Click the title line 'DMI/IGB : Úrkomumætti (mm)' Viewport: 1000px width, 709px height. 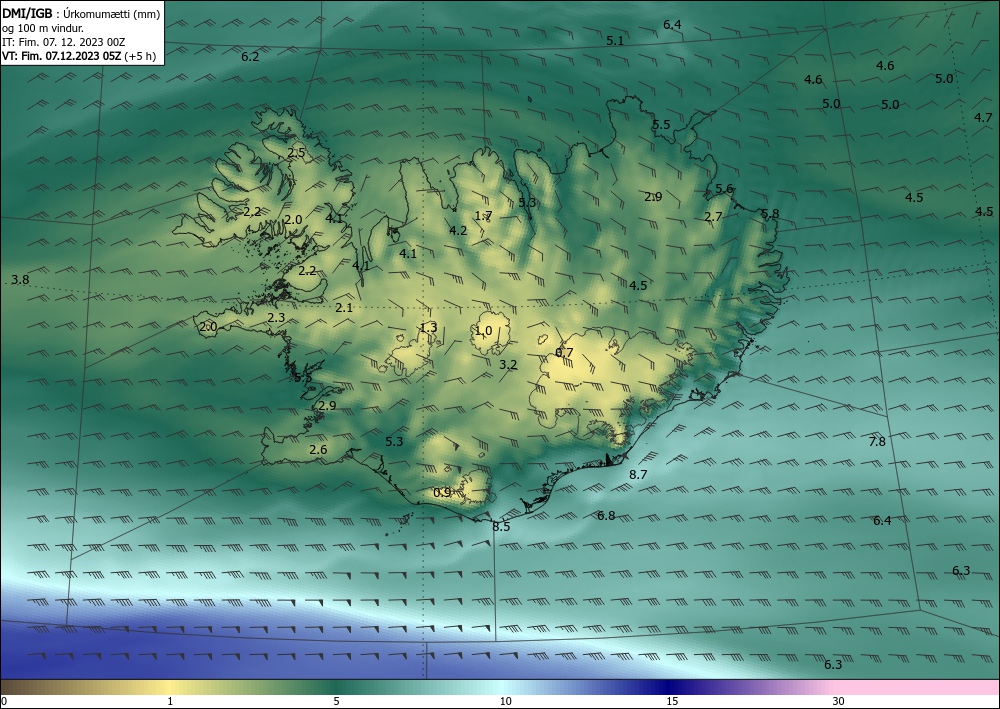pos(81,13)
